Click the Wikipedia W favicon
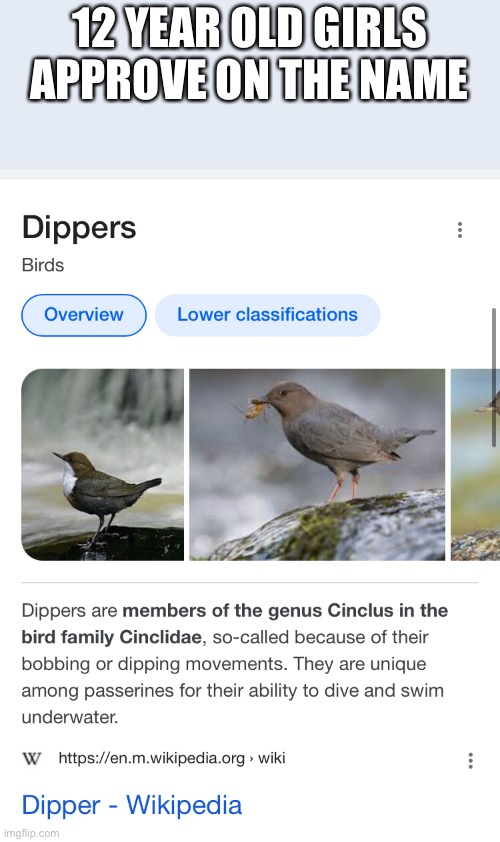 (32, 759)
